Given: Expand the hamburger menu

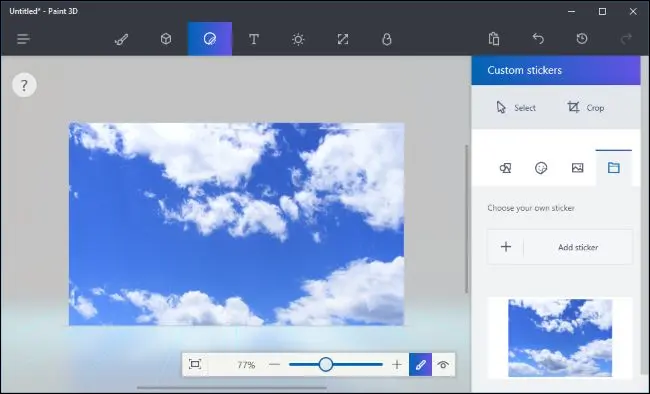Looking at the screenshot, I should click(23, 39).
